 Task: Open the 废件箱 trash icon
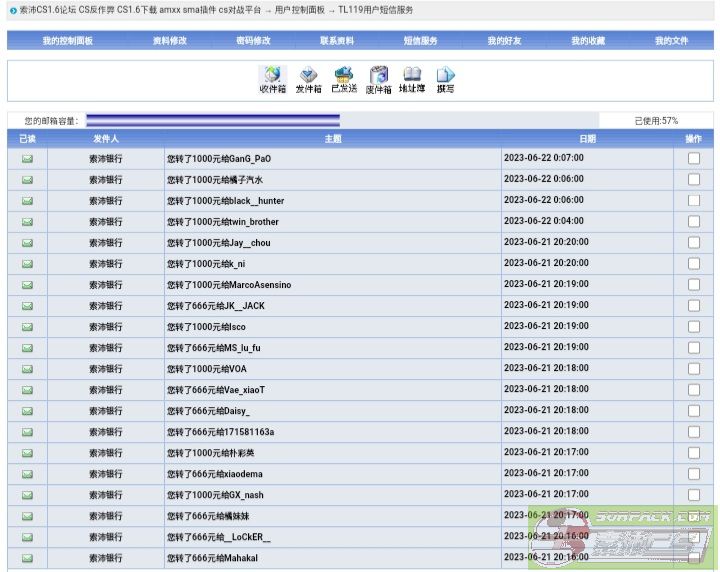[x=379, y=80]
